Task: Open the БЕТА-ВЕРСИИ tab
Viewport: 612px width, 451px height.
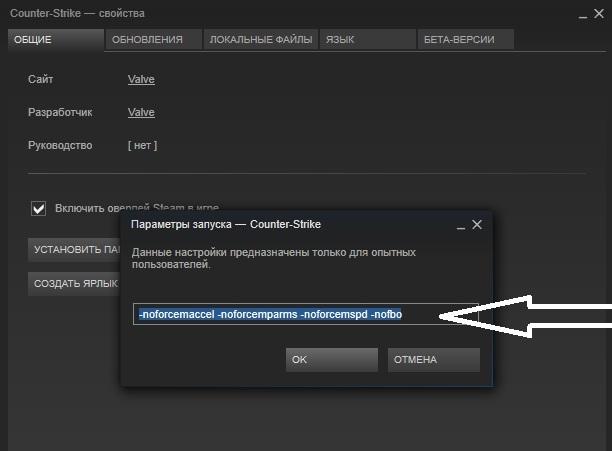Action: (x=466, y=39)
